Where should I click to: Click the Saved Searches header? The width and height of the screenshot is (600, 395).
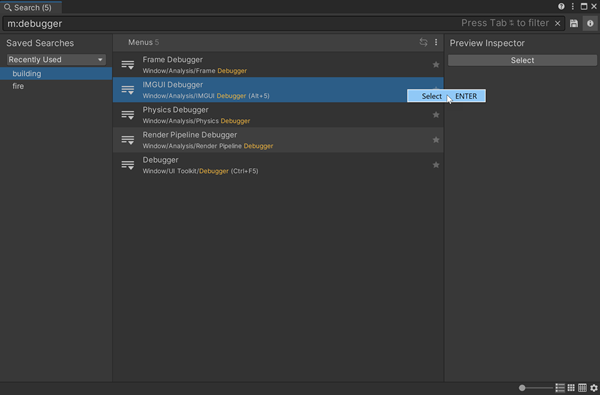40,43
